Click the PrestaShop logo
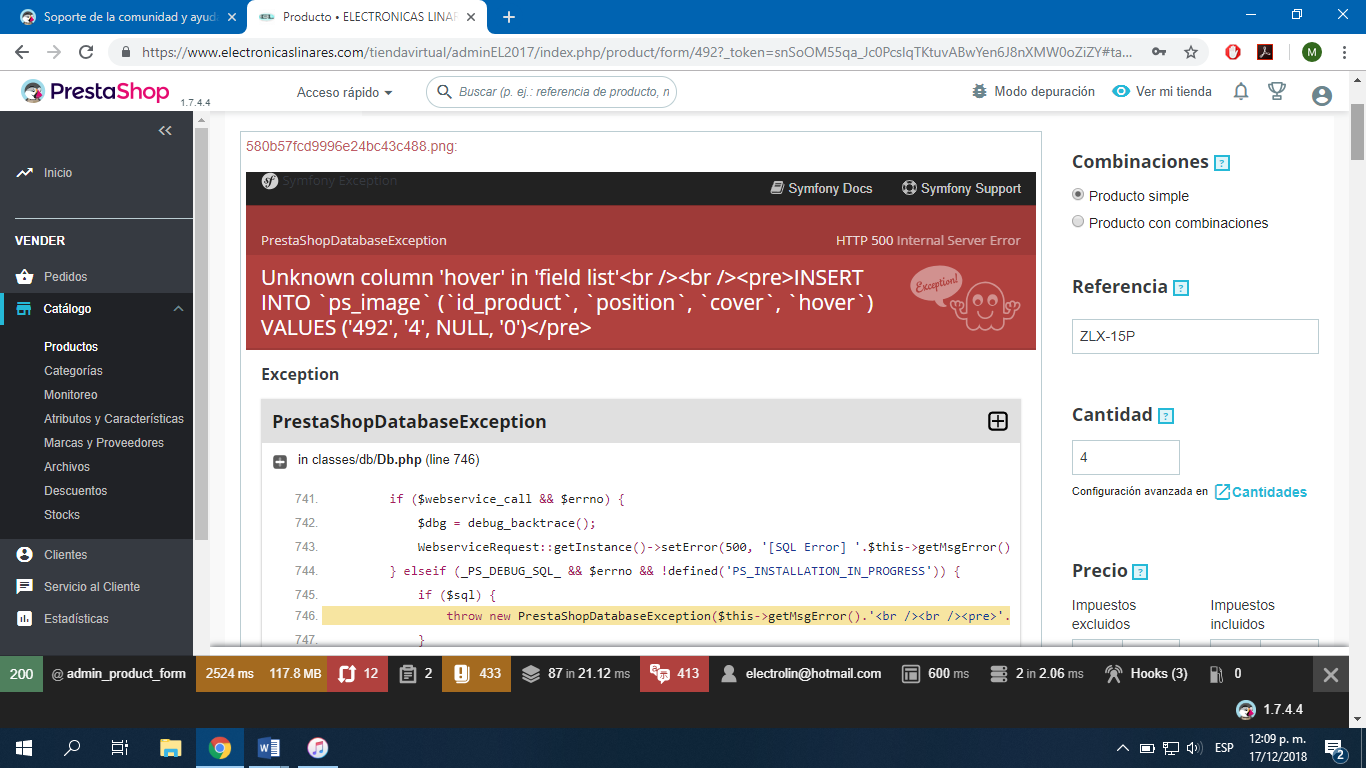The height and width of the screenshot is (768, 1366). (95, 92)
